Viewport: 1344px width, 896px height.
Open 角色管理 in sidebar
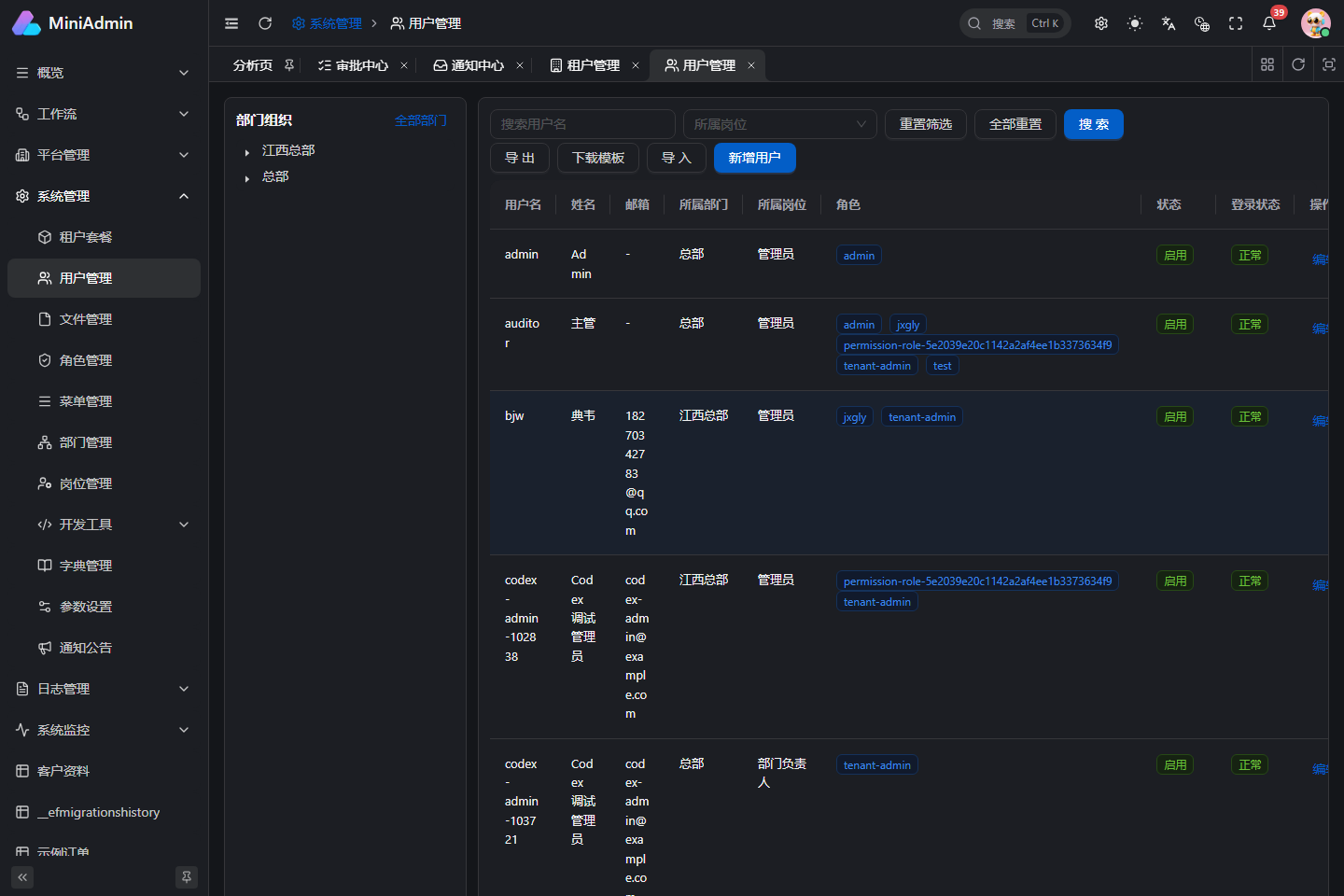[104, 360]
